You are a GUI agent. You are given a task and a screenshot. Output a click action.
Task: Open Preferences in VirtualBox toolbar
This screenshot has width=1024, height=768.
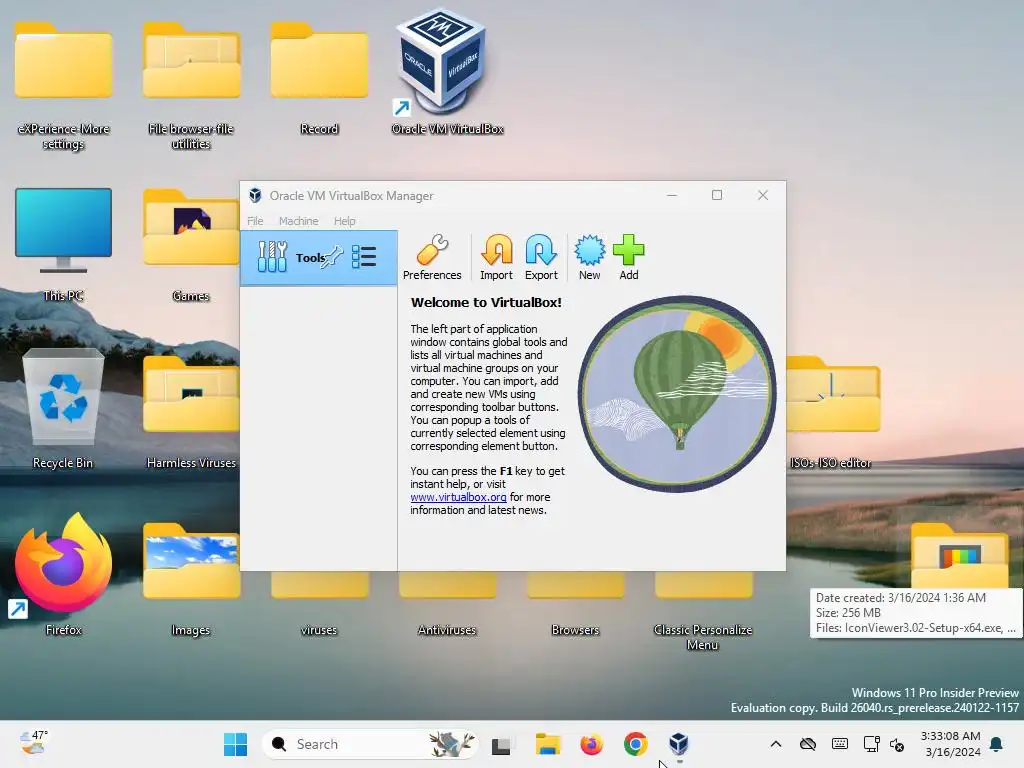432,257
